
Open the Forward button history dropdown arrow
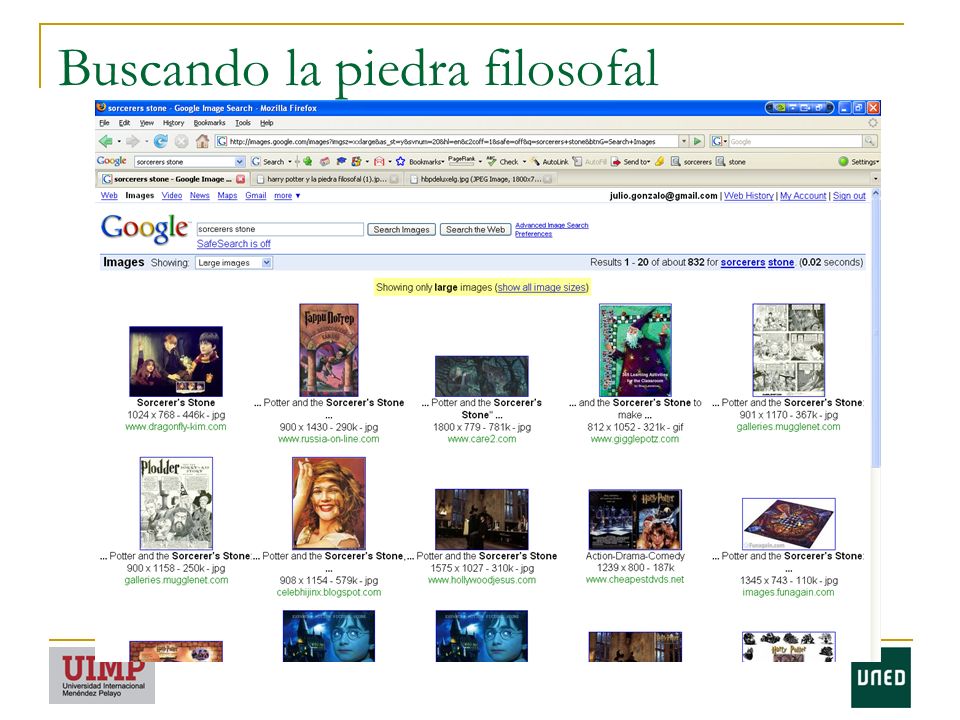[x=146, y=141]
